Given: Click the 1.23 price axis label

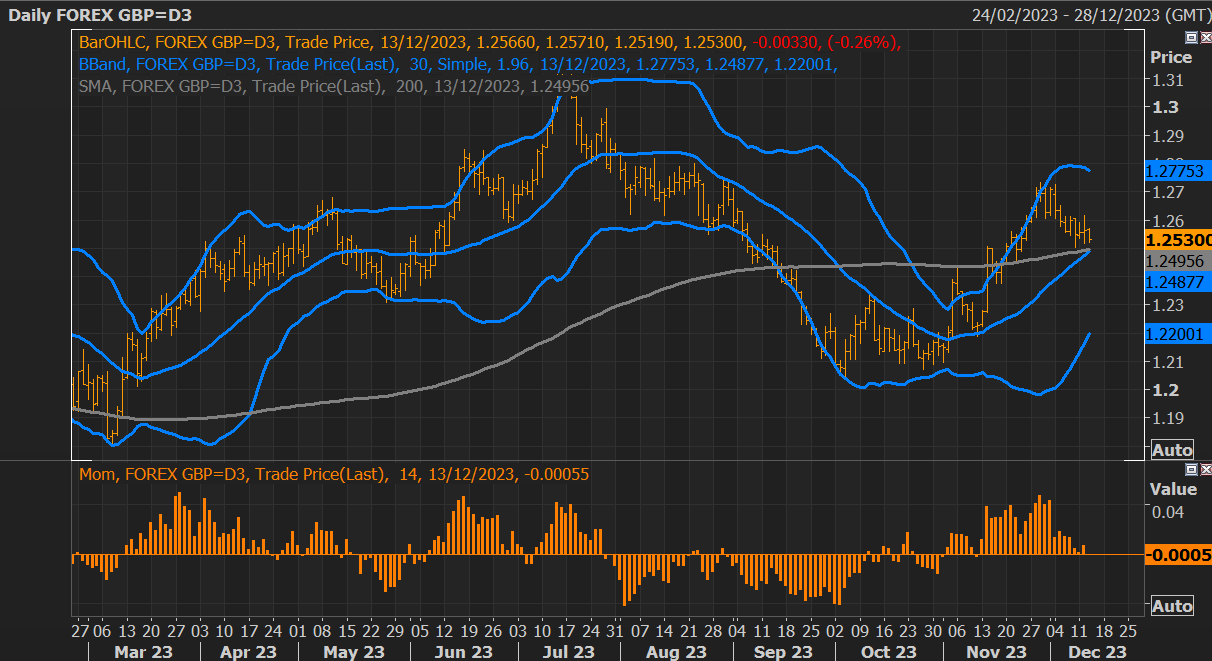Looking at the screenshot, I should click(1168, 305).
